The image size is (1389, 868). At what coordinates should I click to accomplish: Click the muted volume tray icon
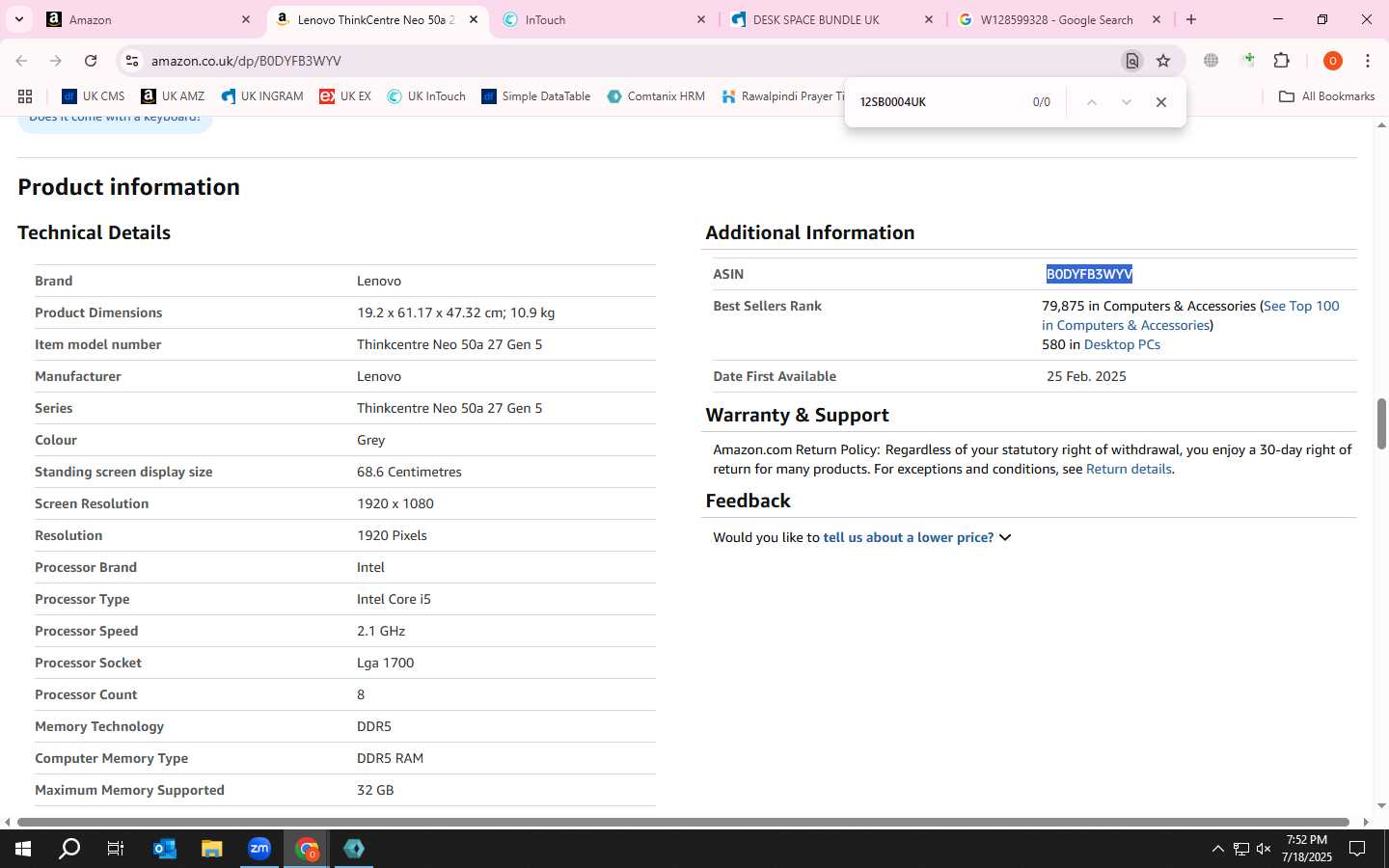1264,849
